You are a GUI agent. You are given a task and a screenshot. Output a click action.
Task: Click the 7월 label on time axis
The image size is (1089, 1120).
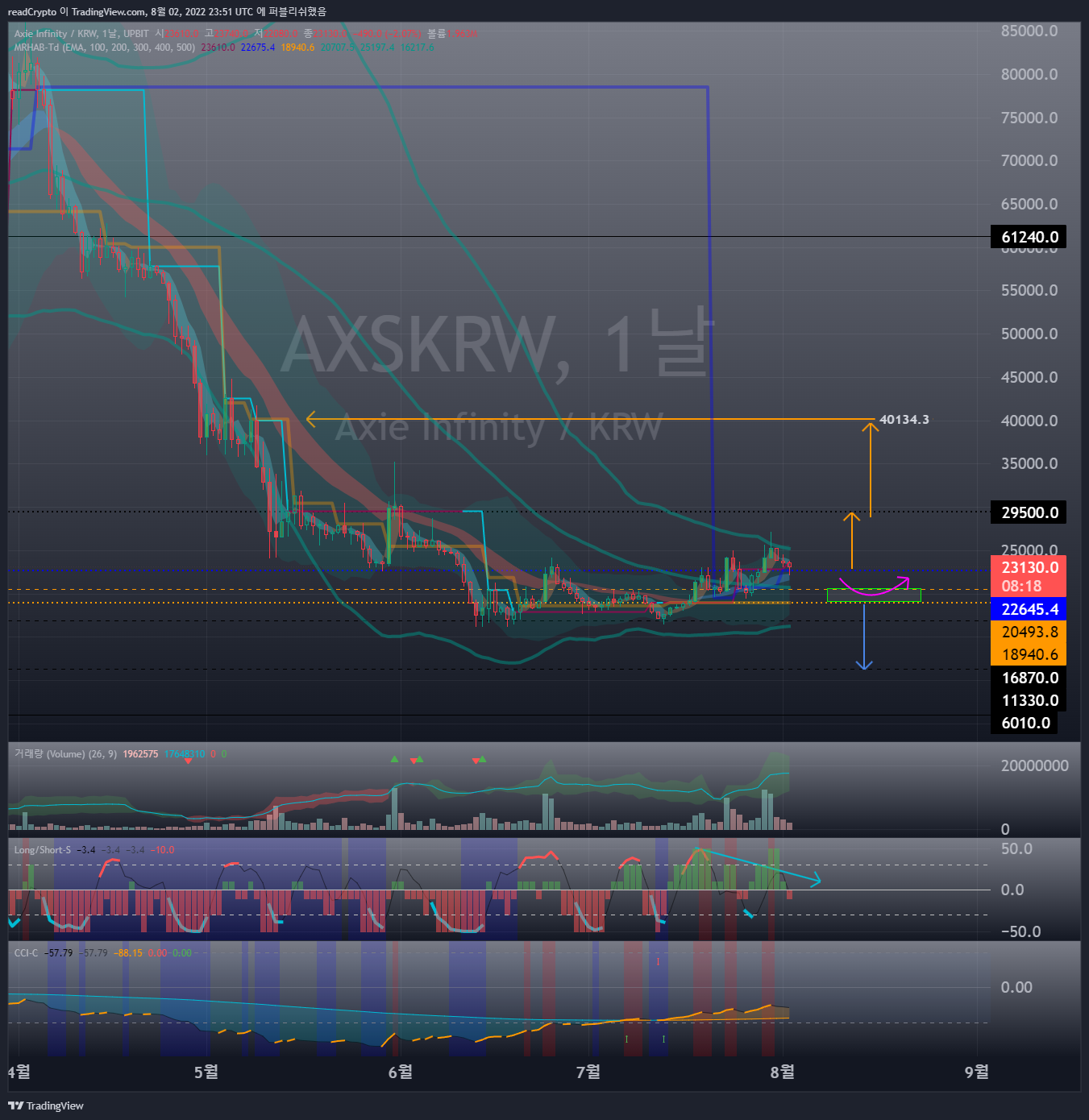point(588,1072)
